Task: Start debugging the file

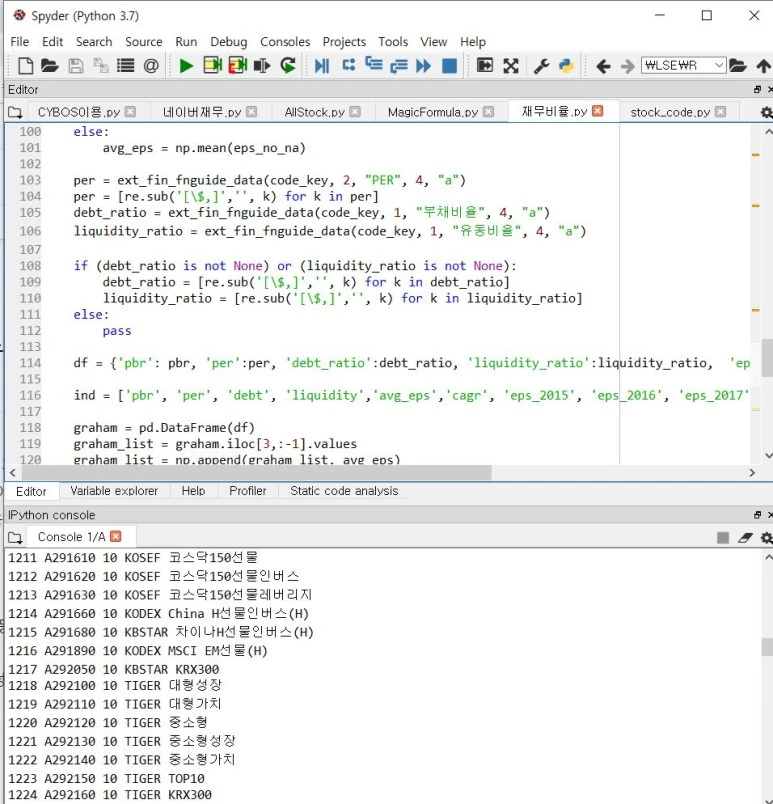Action: [x=322, y=66]
